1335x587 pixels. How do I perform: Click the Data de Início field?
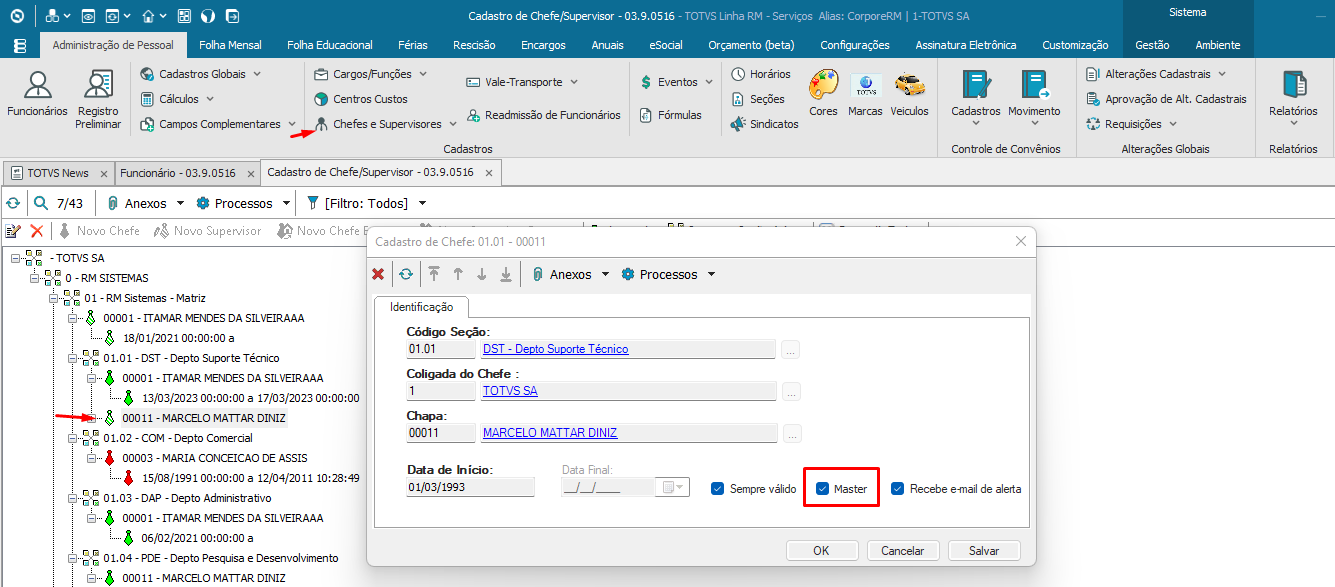point(470,488)
